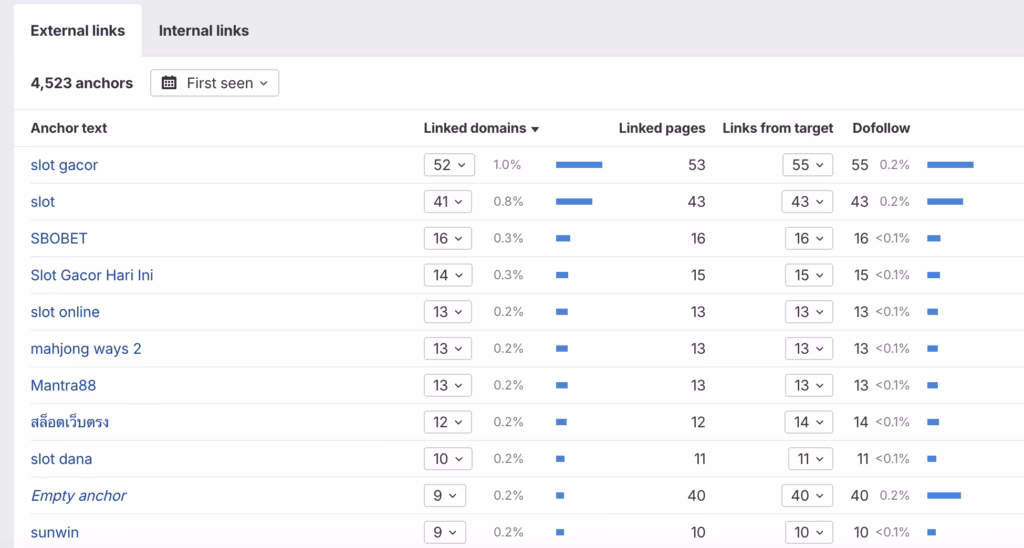The image size is (1024, 548).
Task: Switch to the External links tab
Action: [78, 31]
